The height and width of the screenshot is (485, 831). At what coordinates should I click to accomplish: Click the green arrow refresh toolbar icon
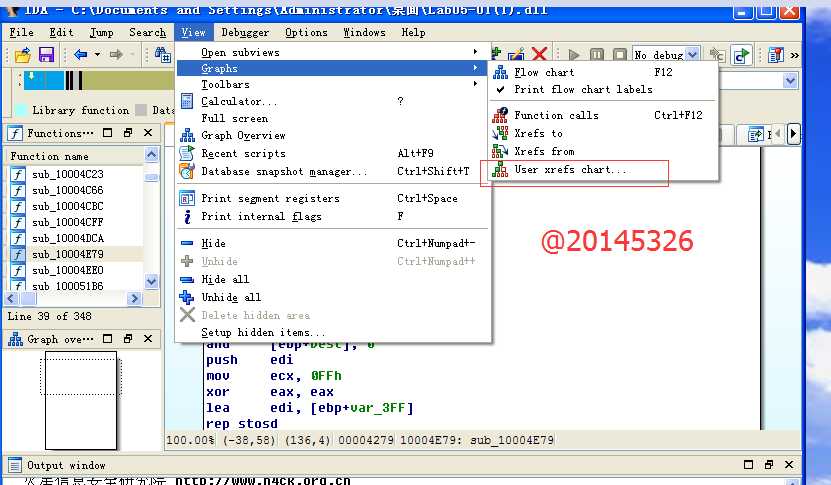pos(741,55)
